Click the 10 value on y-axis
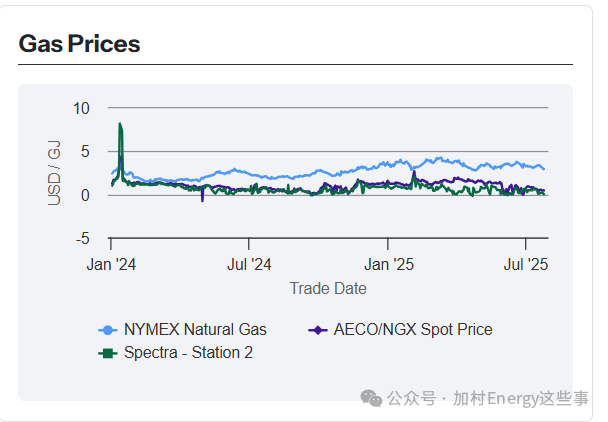This screenshot has height=422, width=608. pos(82,107)
